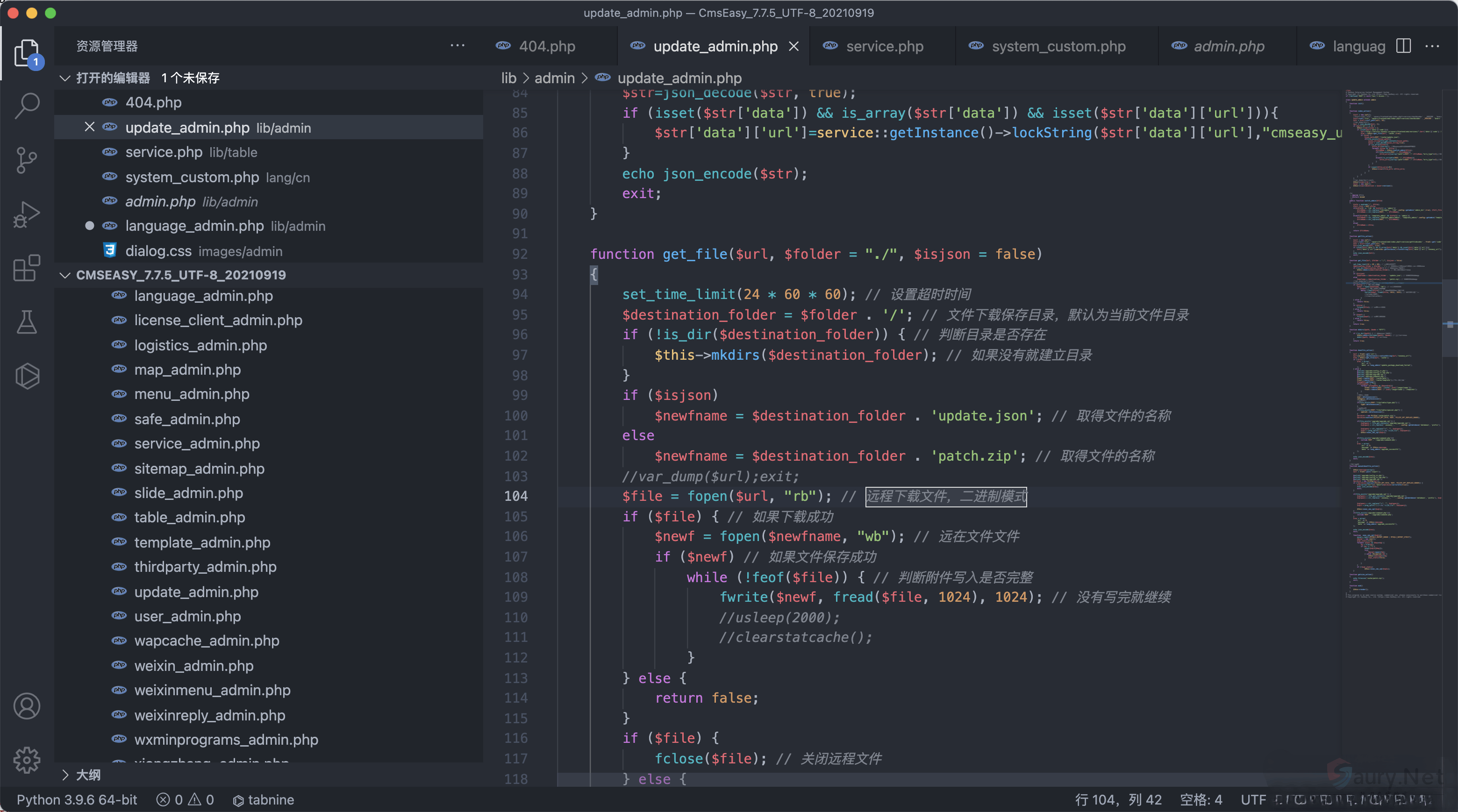Open the Extensions view

pos(27,268)
